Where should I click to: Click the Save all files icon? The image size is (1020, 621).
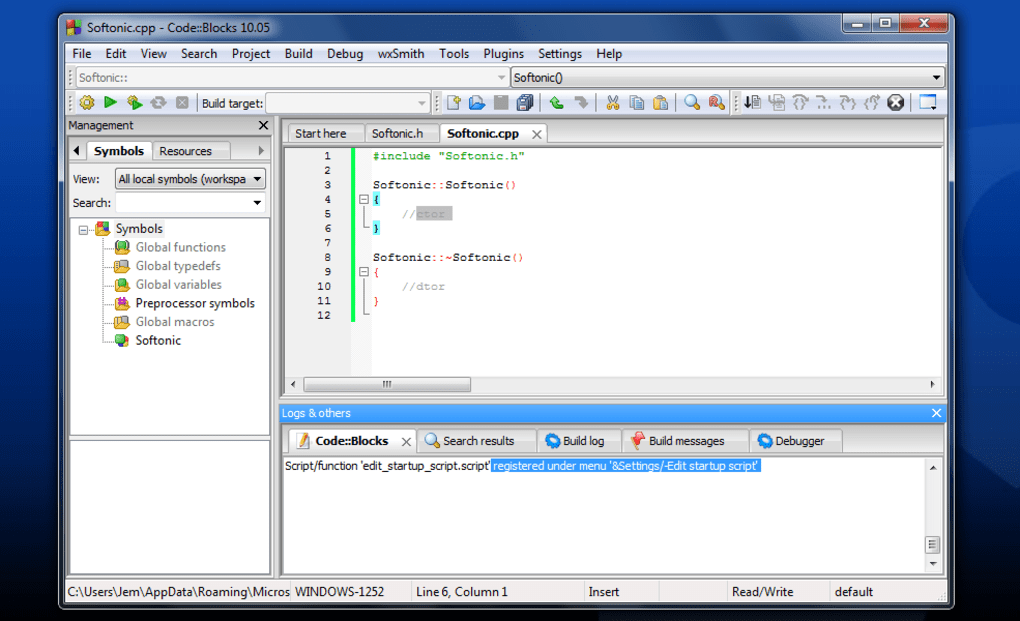(x=525, y=103)
